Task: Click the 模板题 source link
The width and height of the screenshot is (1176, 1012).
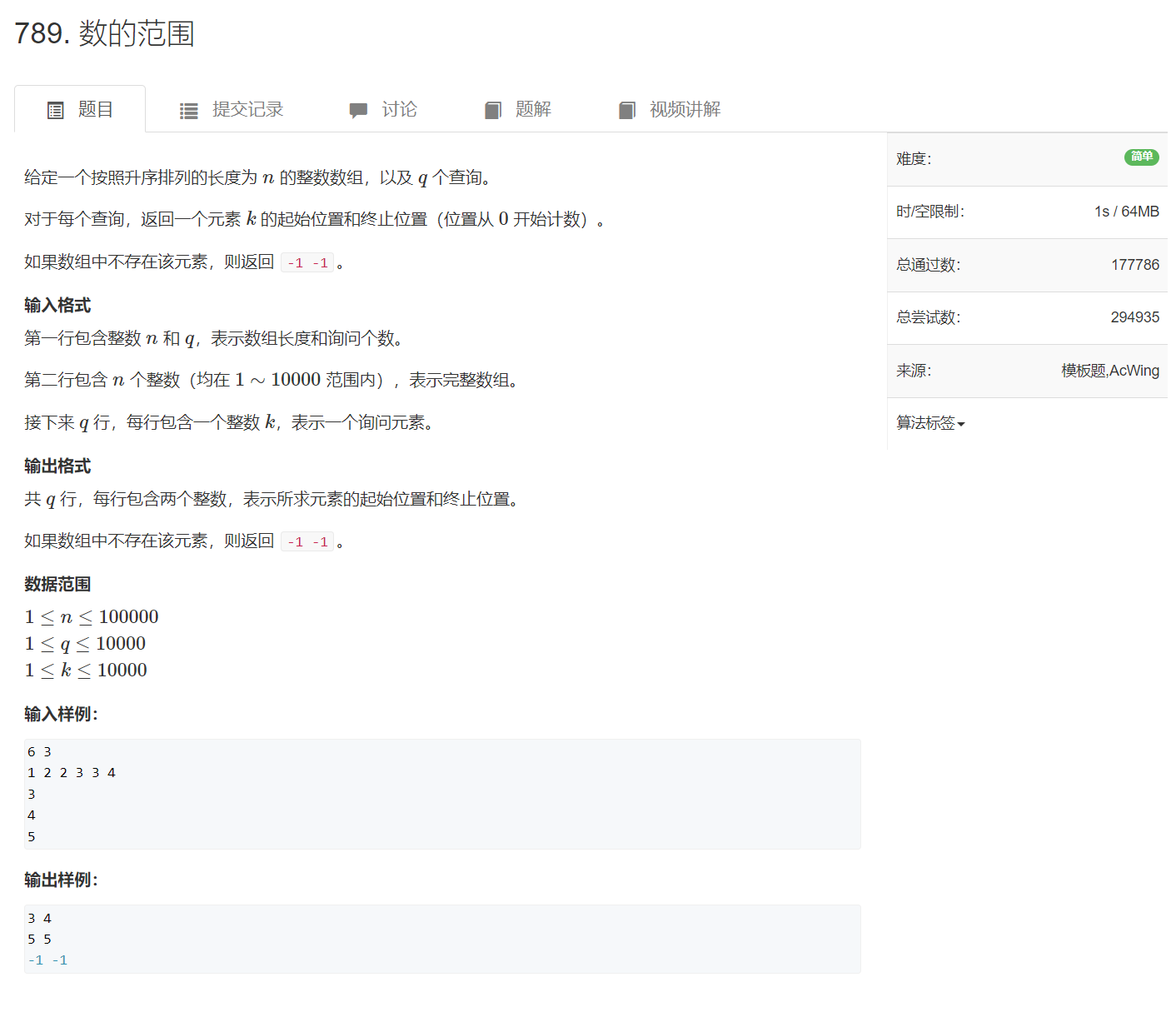Action: click(1084, 371)
